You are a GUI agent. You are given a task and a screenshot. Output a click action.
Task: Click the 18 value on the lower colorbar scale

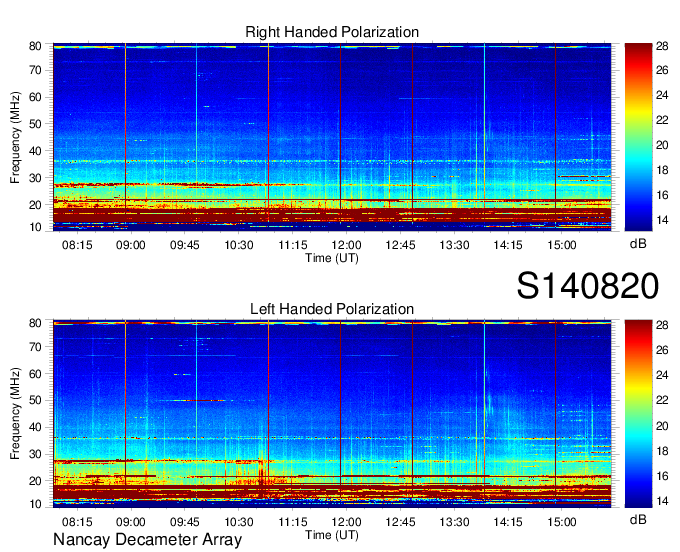pyautogui.click(x=662, y=451)
